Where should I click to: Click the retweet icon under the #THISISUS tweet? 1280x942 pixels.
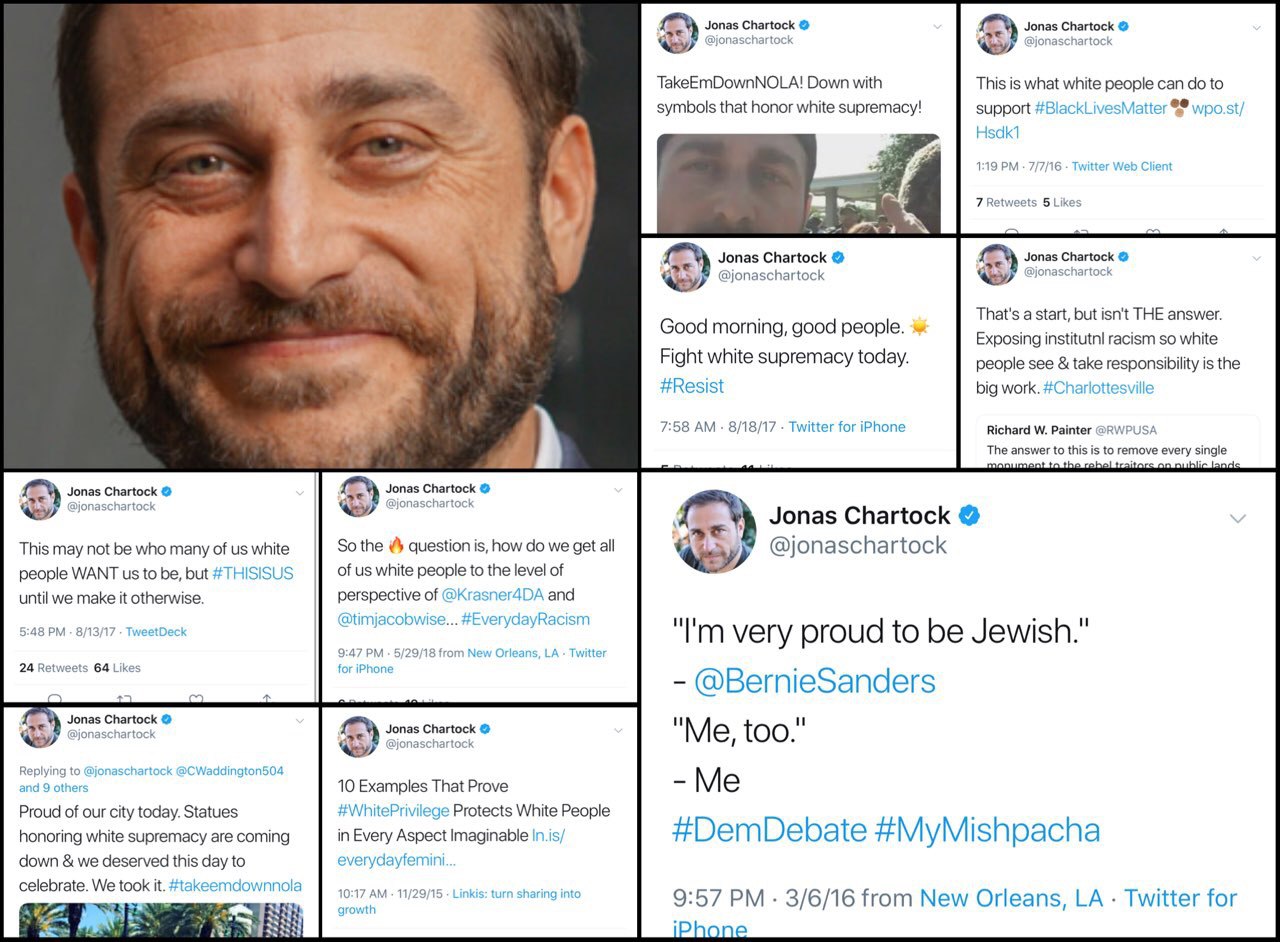(125, 699)
